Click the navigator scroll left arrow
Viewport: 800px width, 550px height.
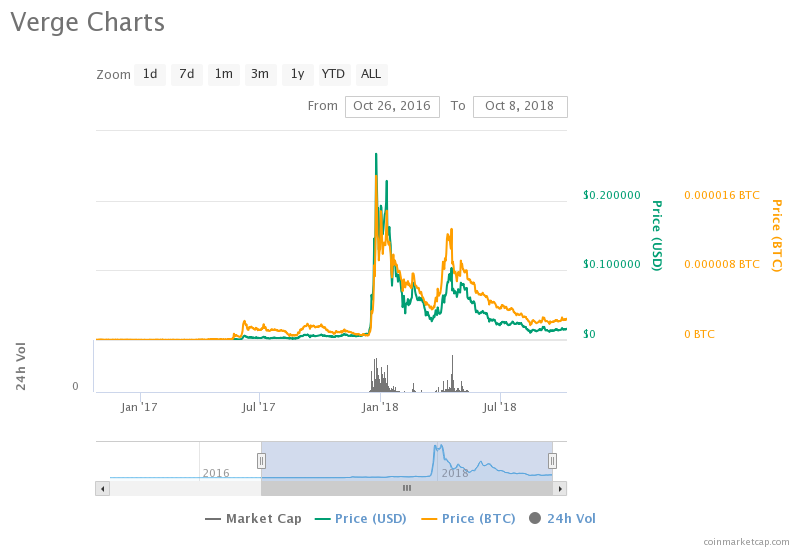[103, 489]
